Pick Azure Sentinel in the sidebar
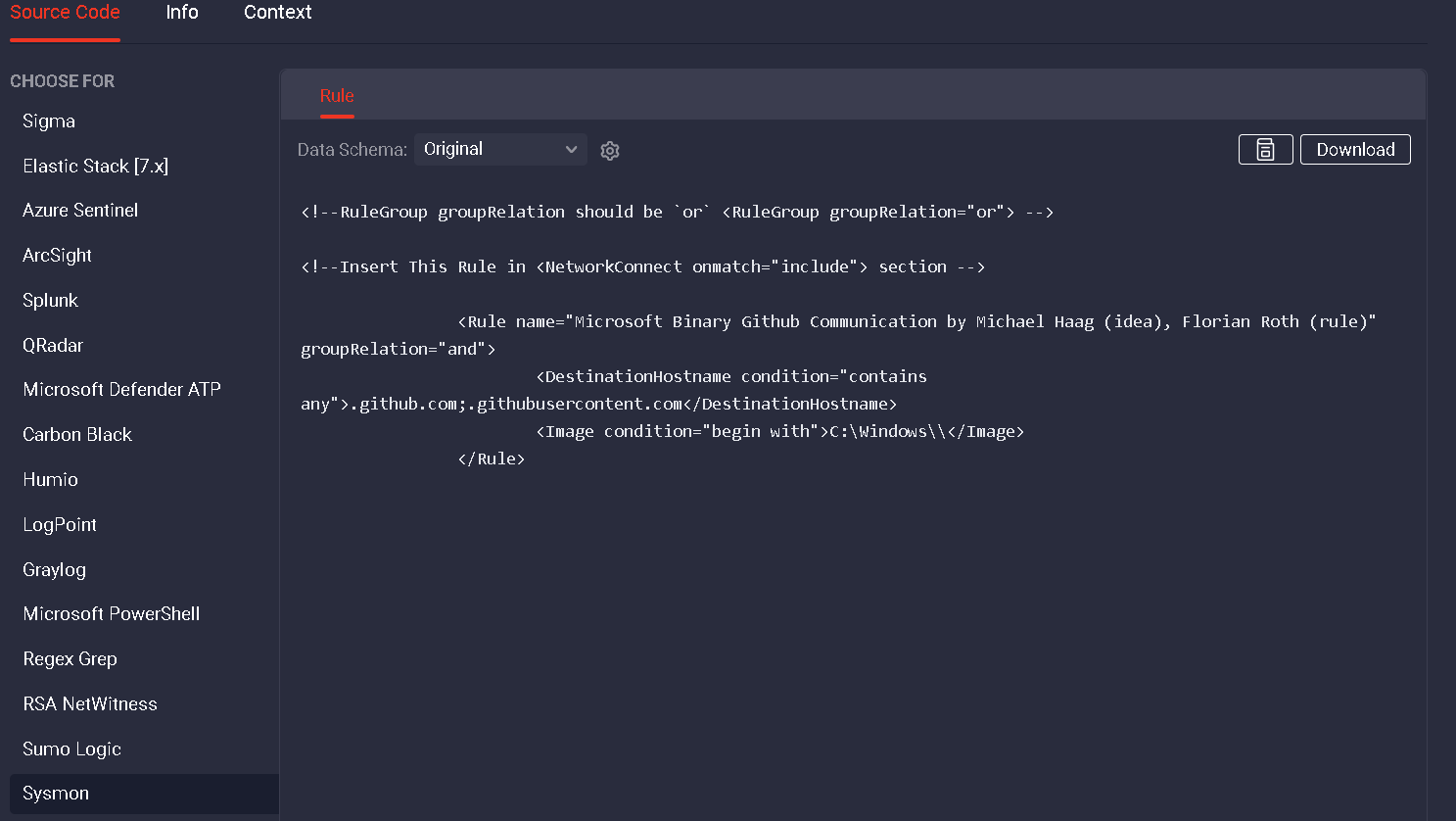 tap(80, 211)
